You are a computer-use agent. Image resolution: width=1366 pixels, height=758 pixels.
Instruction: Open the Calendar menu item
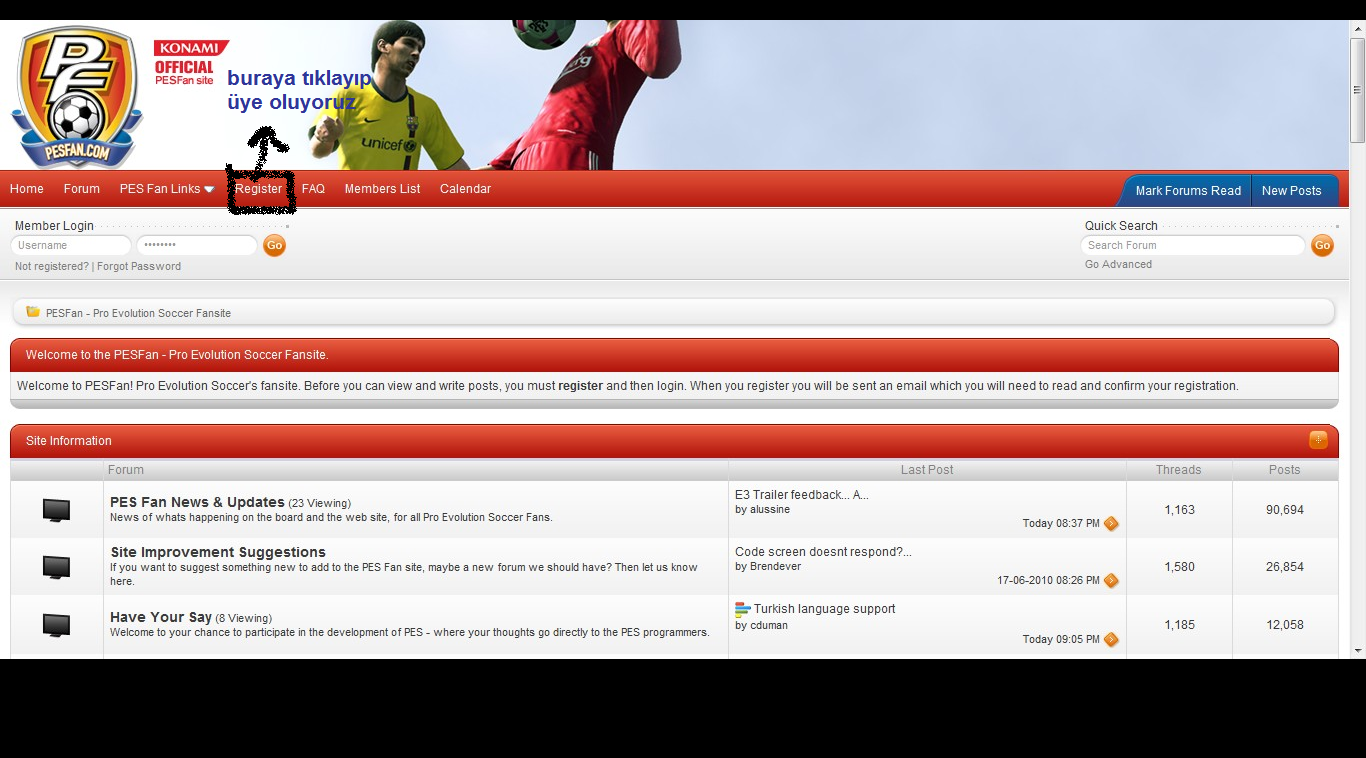pyautogui.click(x=465, y=189)
